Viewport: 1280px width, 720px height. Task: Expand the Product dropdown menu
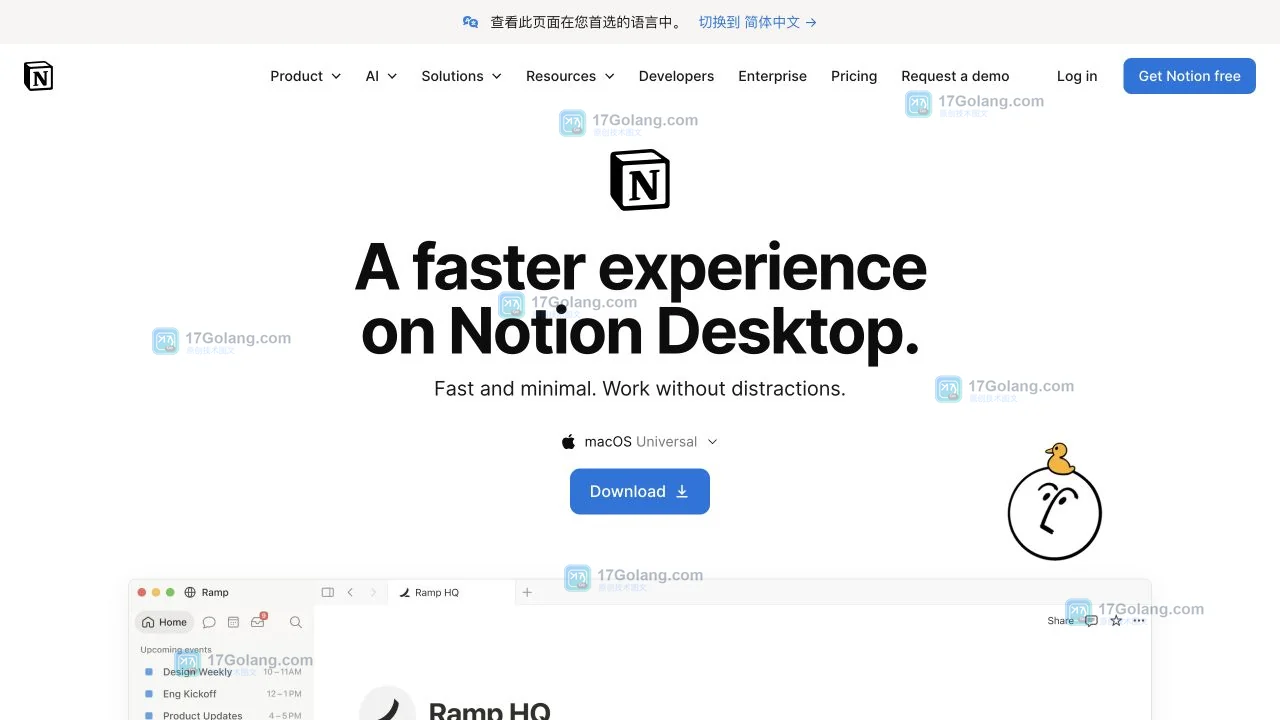306,76
